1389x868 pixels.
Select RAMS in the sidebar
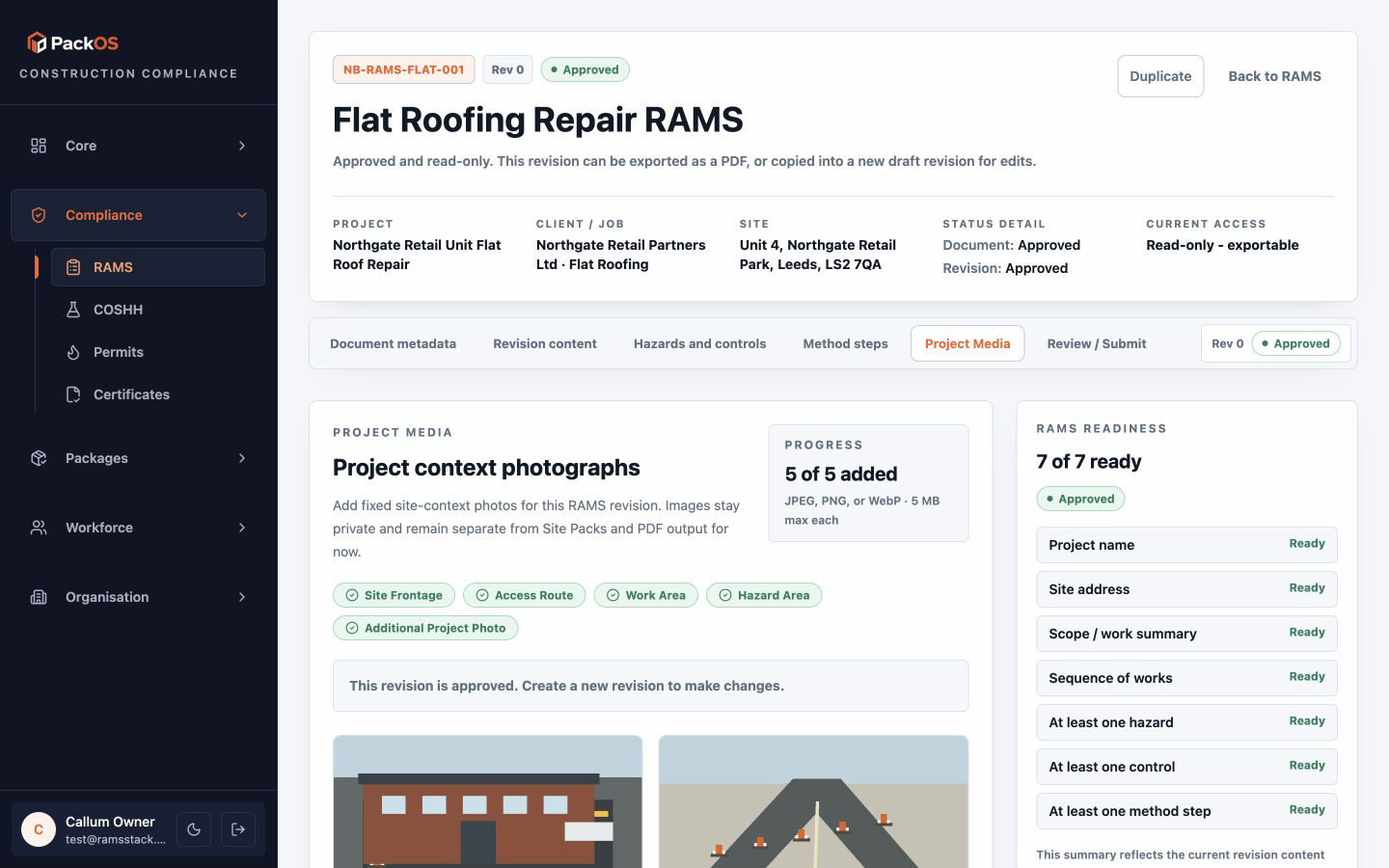coord(158,267)
